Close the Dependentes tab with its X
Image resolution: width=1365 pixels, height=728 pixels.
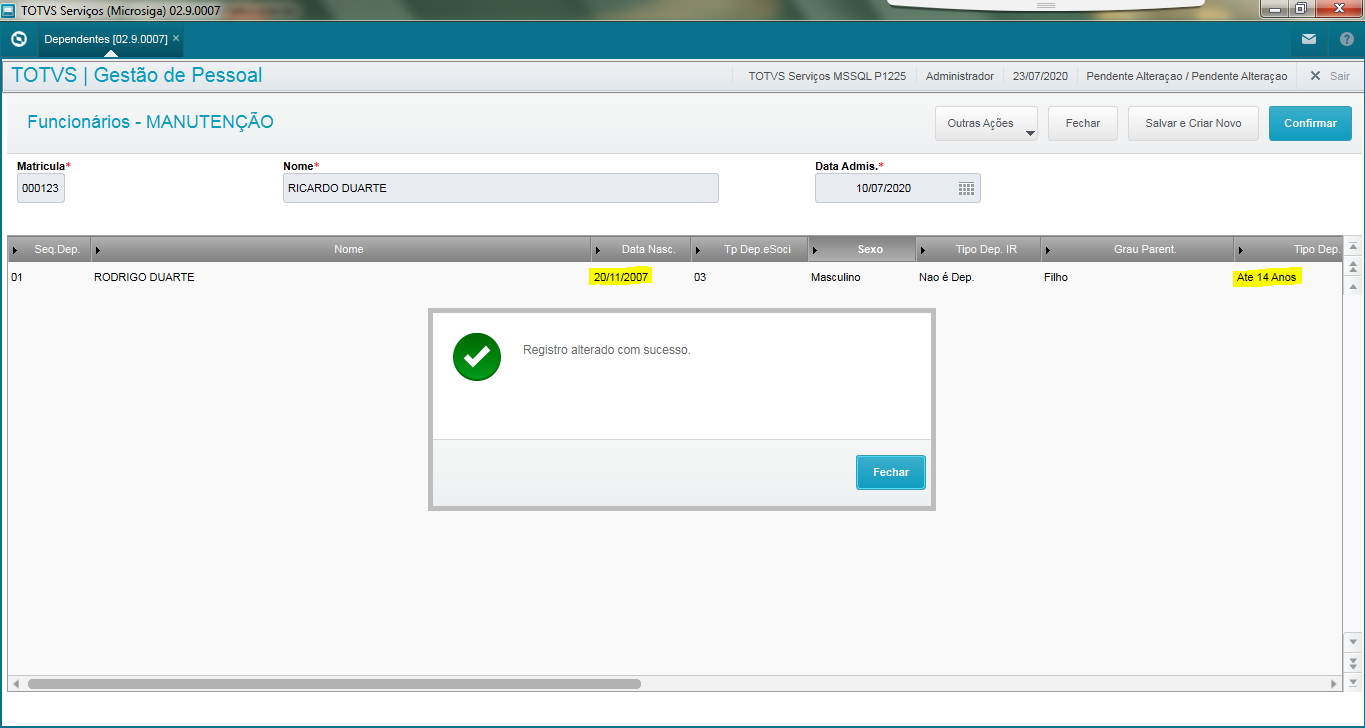tap(176, 38)
